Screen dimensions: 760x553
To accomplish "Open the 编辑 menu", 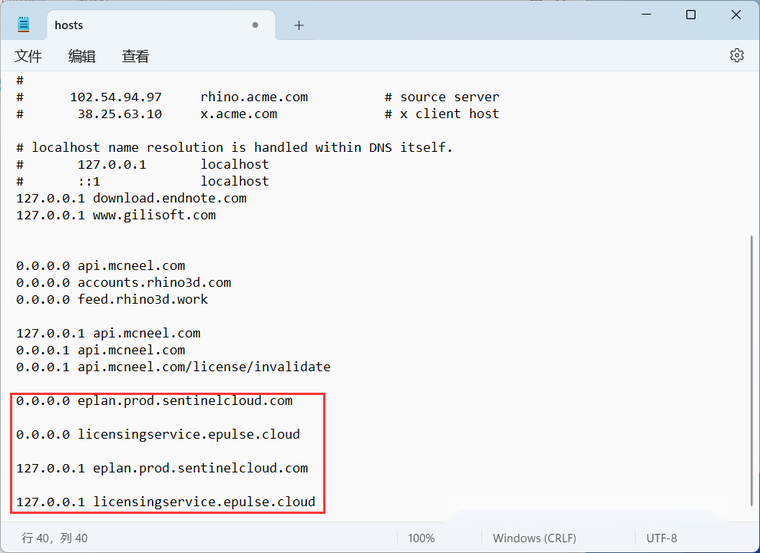I will [81, 56].
